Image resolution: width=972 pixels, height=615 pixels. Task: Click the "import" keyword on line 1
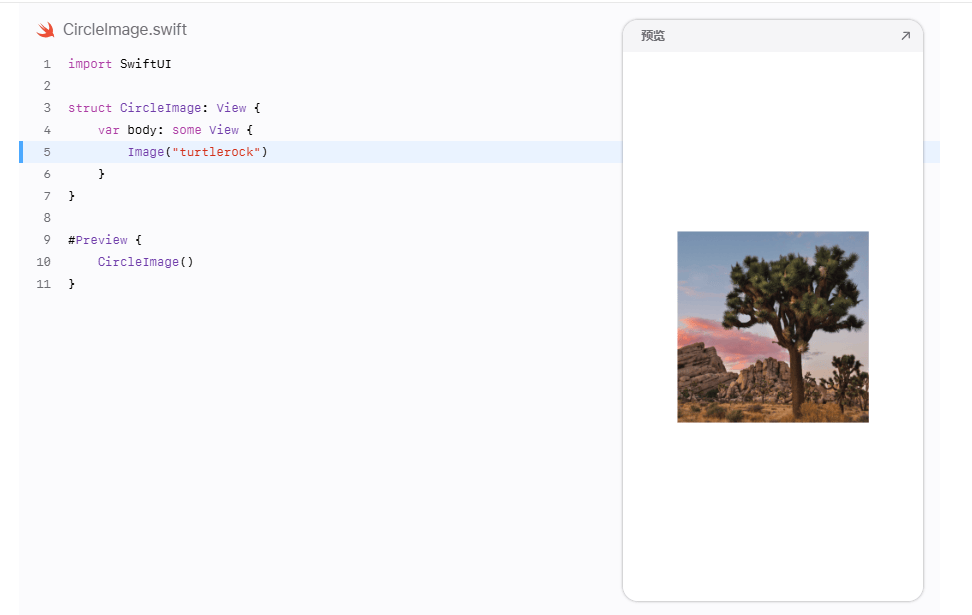(x=90, y=64)
